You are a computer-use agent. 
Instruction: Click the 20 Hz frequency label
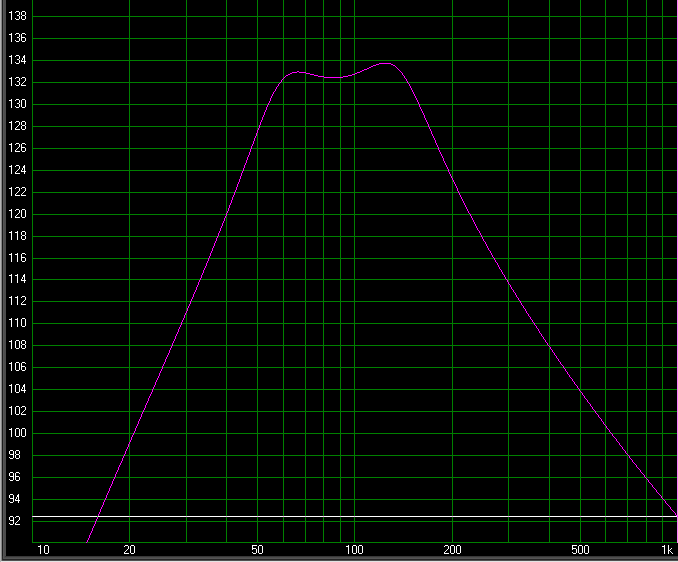point(129,550)
